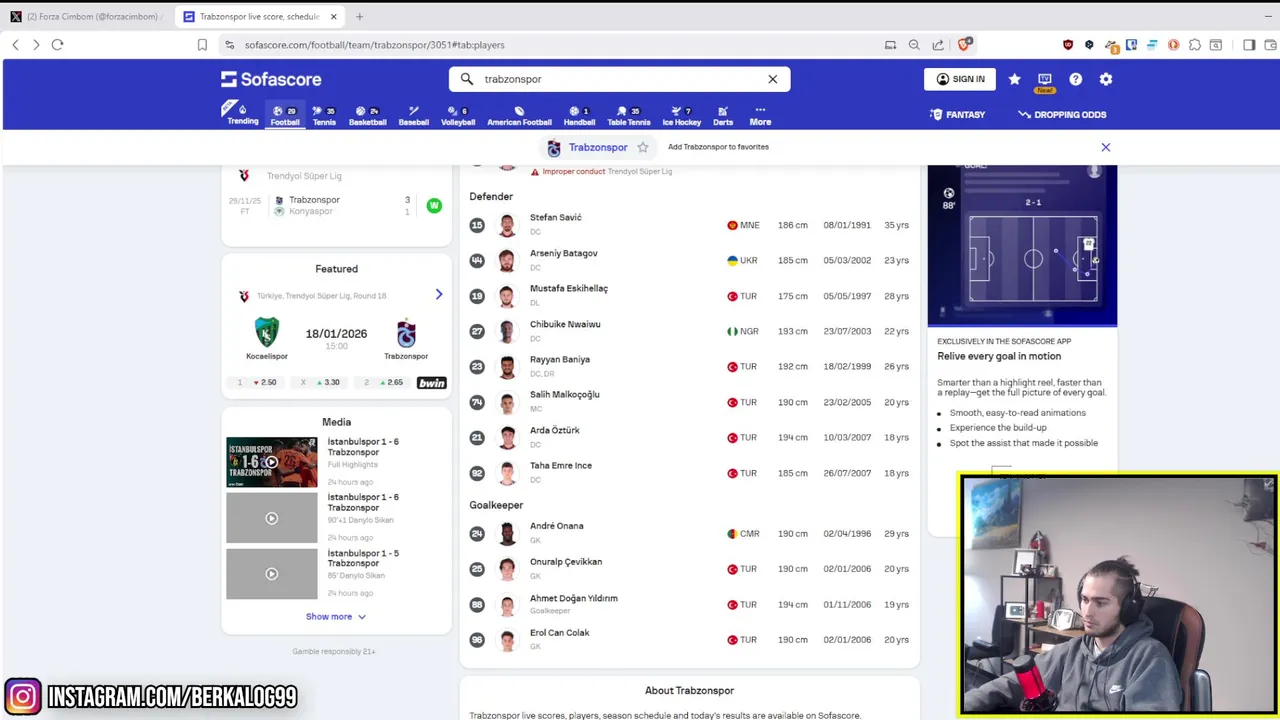The width and height of the screenshot is (1280, 720).
Task: Reload the current page
Action: coord(57,45)
